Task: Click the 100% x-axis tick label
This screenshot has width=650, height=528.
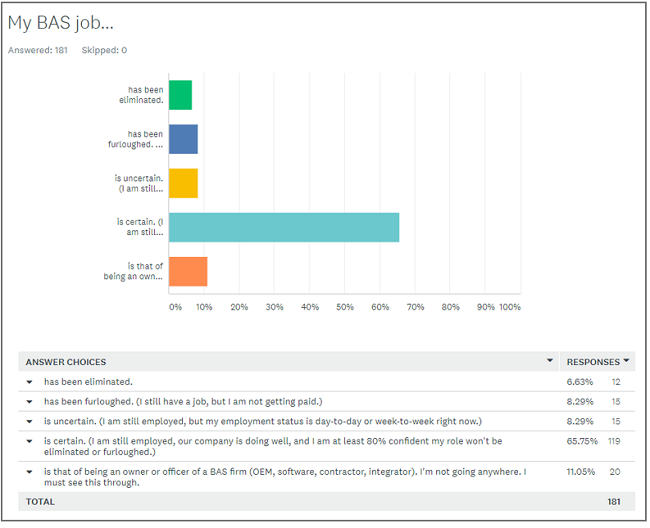Action: [x=510, y=307]
